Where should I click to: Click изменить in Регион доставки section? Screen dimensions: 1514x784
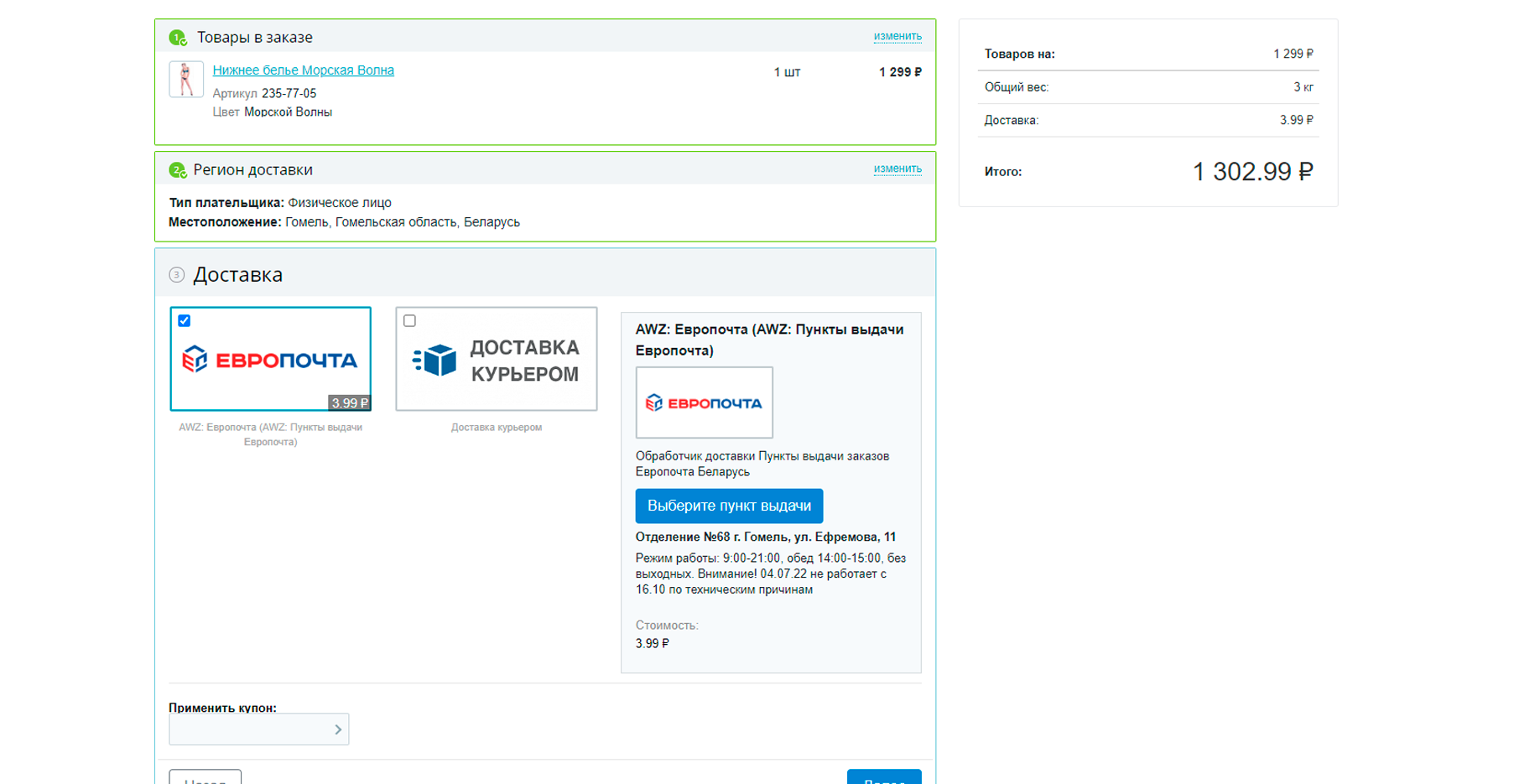[x=897, y=169]
